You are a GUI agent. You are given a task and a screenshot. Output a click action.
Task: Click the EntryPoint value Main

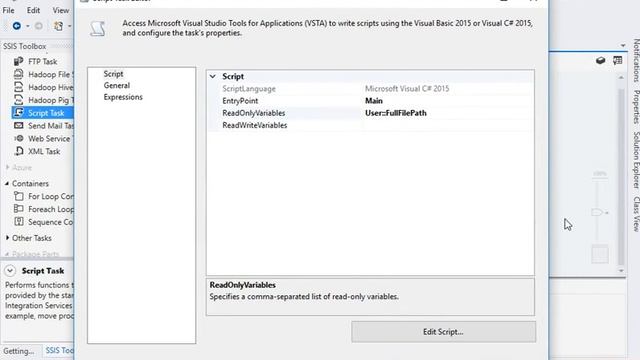click(x=373, y=101)
